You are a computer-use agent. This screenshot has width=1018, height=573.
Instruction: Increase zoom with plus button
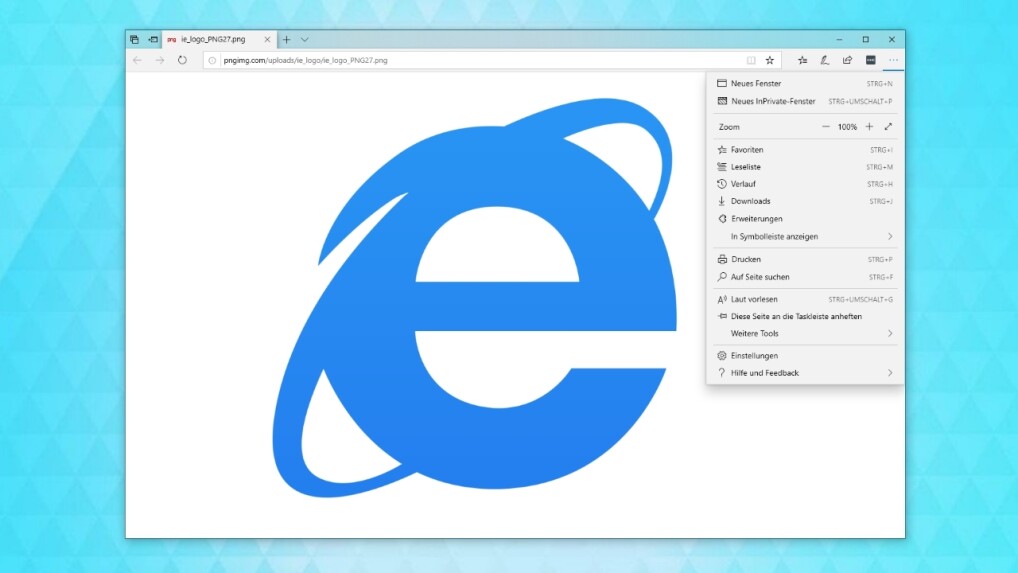(869, 127)
